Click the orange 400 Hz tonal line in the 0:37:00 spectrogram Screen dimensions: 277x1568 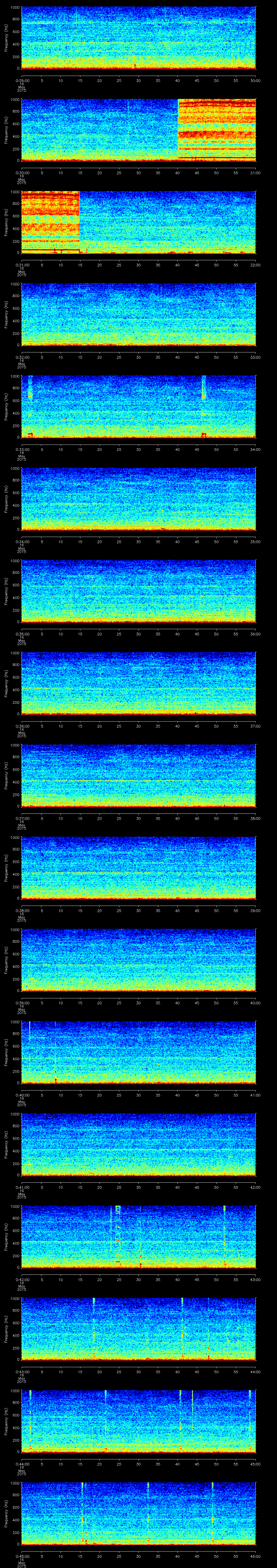(x=138, y=780)
